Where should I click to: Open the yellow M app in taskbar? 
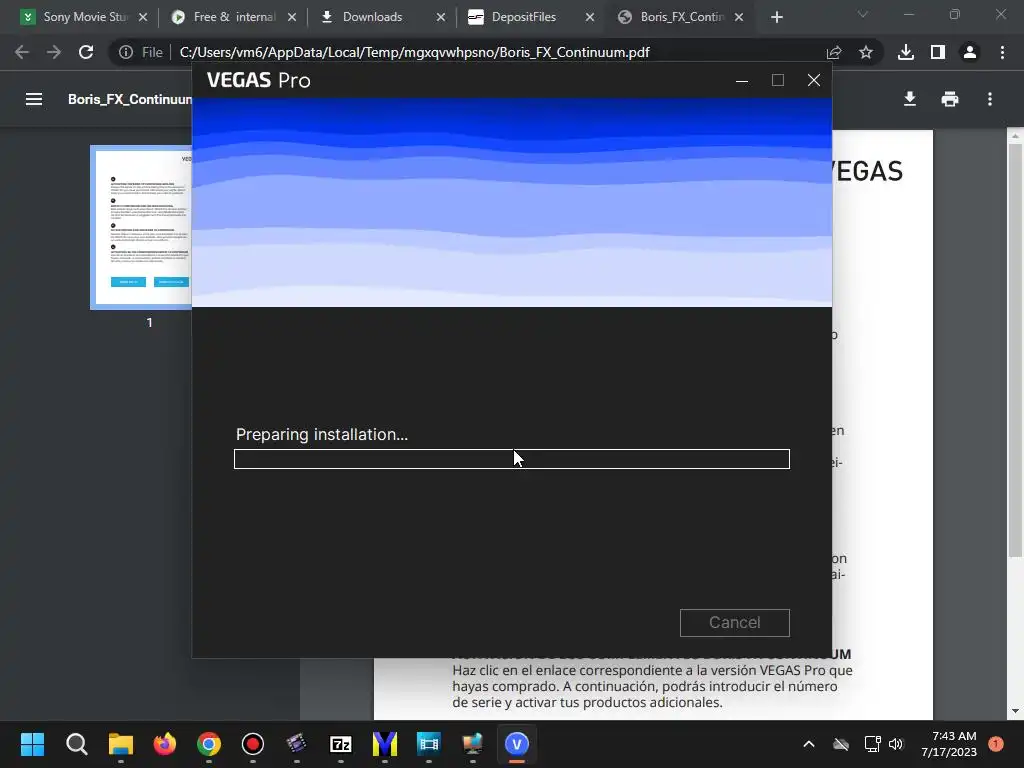[385, 744]
